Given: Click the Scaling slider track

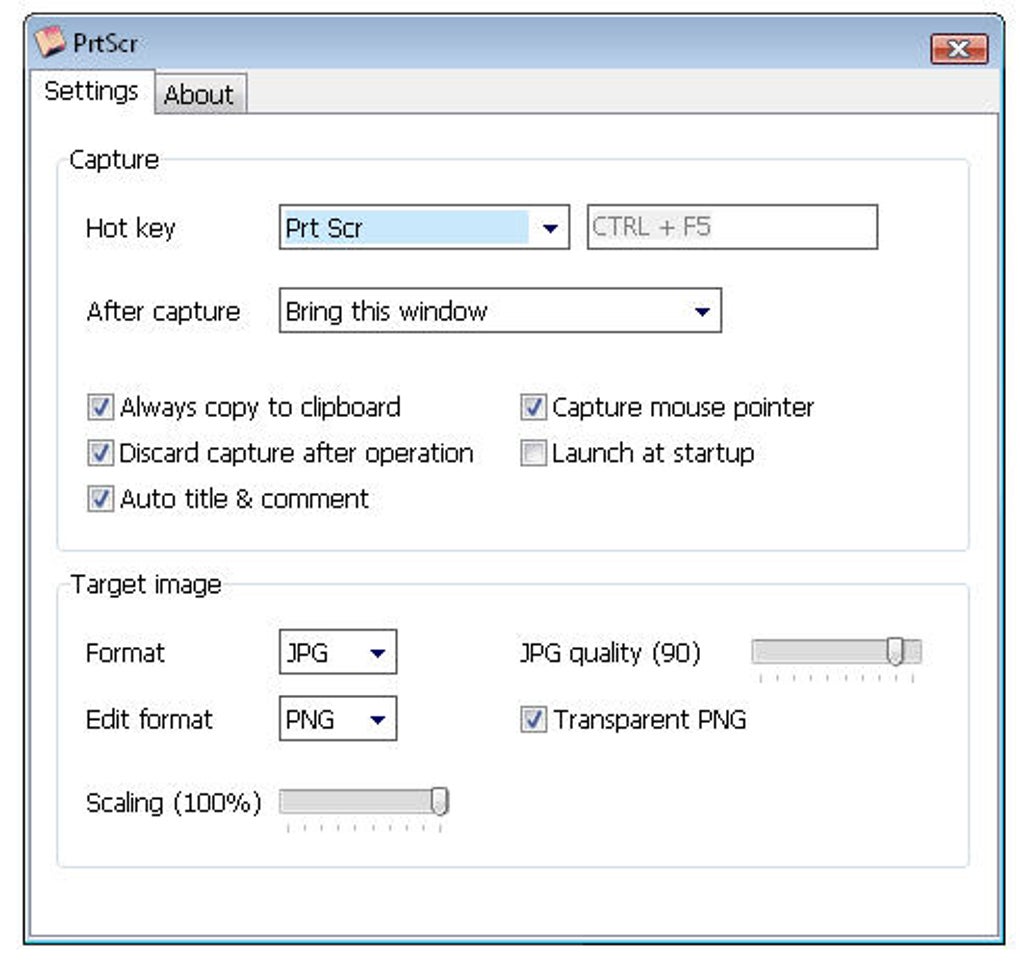Looking at the screenshot, I should coord(364,801).
